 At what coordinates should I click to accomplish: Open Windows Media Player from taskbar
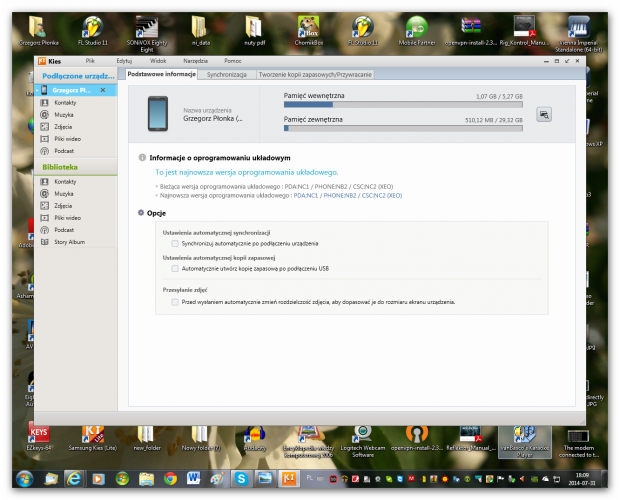[x=98, y=479]
